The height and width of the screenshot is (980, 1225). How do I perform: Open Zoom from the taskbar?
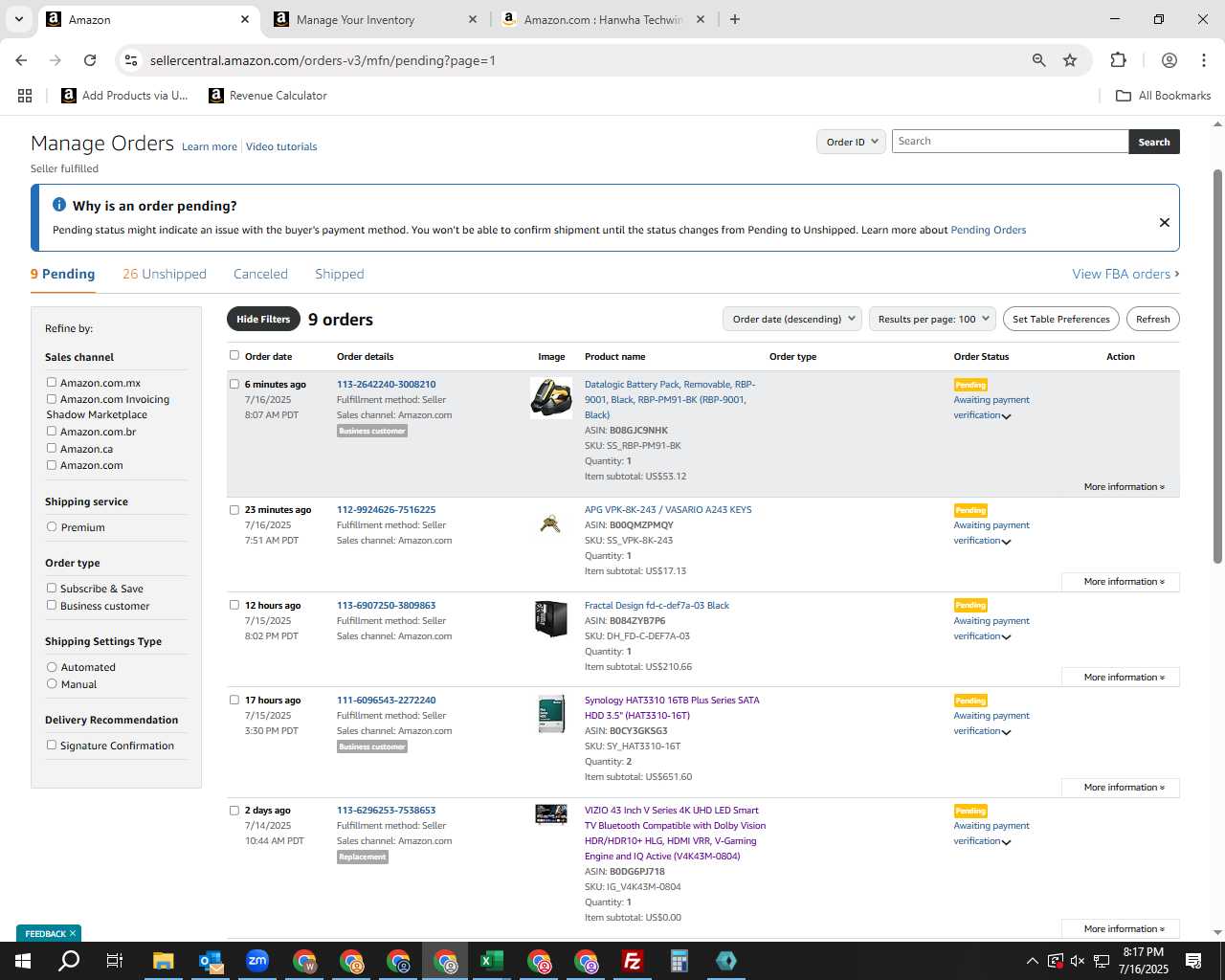(x=256, y=960)
